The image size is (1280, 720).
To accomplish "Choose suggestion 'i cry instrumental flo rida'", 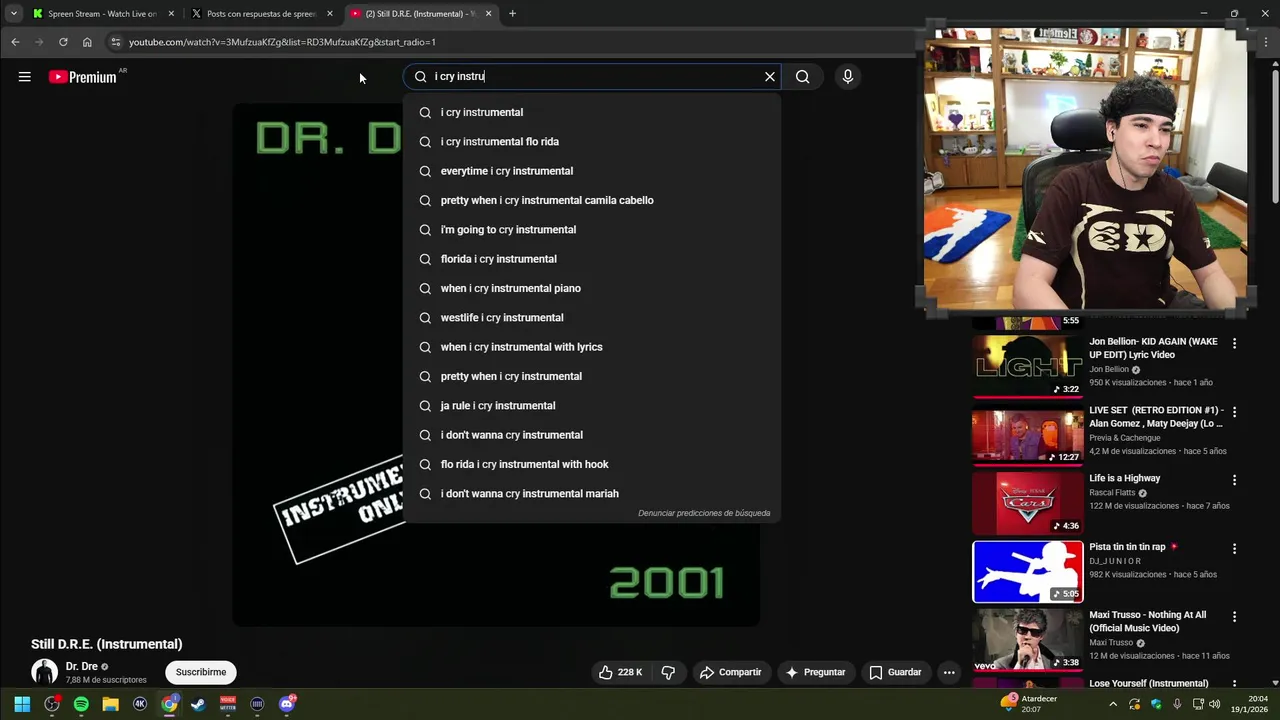I will [592, 142].
